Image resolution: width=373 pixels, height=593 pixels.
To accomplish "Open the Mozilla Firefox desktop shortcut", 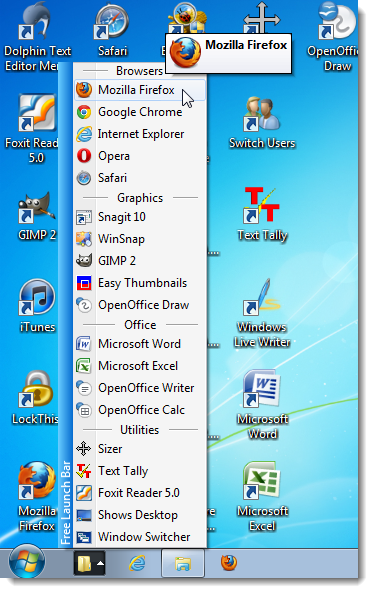I will pyautogui.click(x=37, y=497).
